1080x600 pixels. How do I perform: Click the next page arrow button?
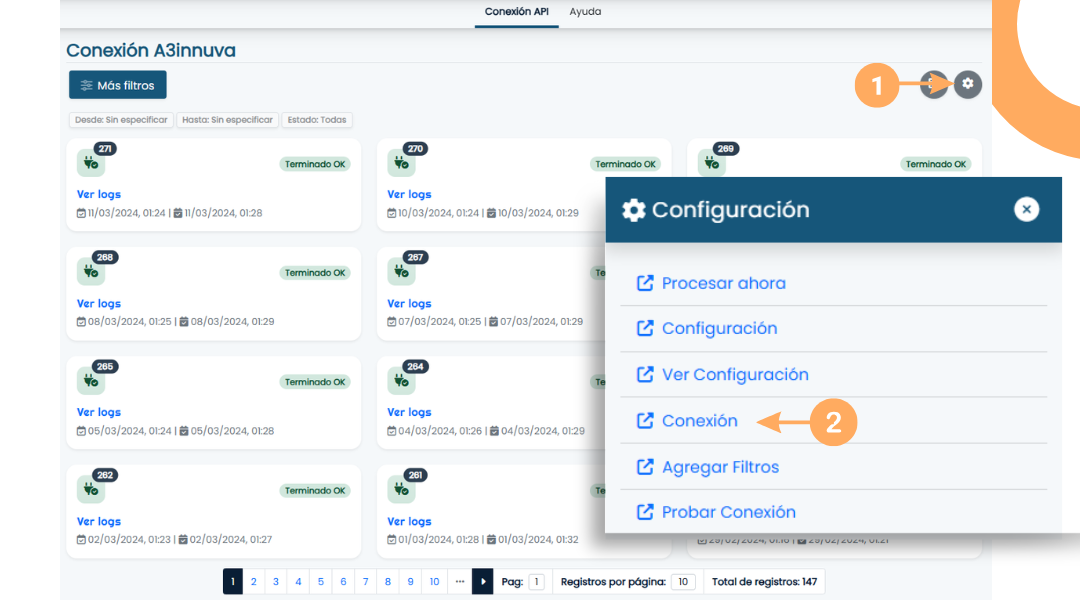coord(482,581)
